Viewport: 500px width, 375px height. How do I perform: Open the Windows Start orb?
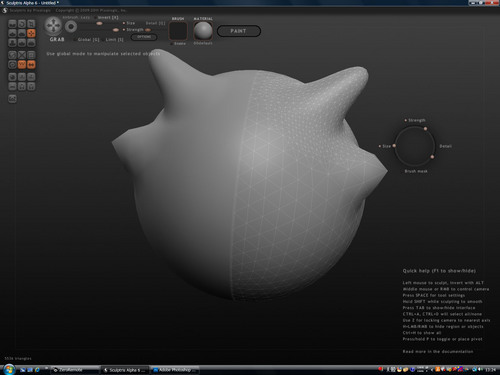(x=9, y=370)
